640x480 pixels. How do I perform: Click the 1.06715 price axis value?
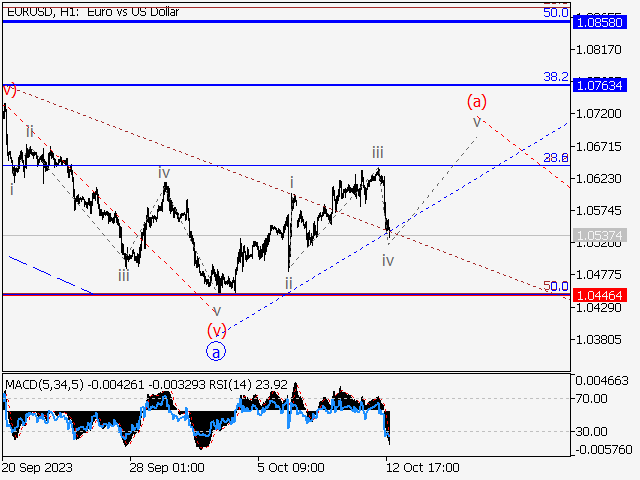click(598, 146)
